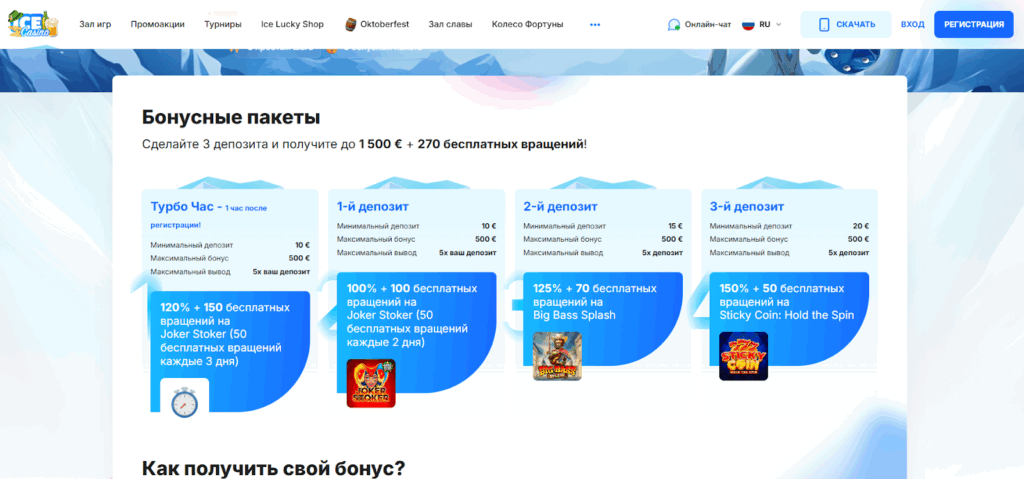Open Колесо Фортуны page
Viewport: 1024px width, 479px height.
point(527,24)
